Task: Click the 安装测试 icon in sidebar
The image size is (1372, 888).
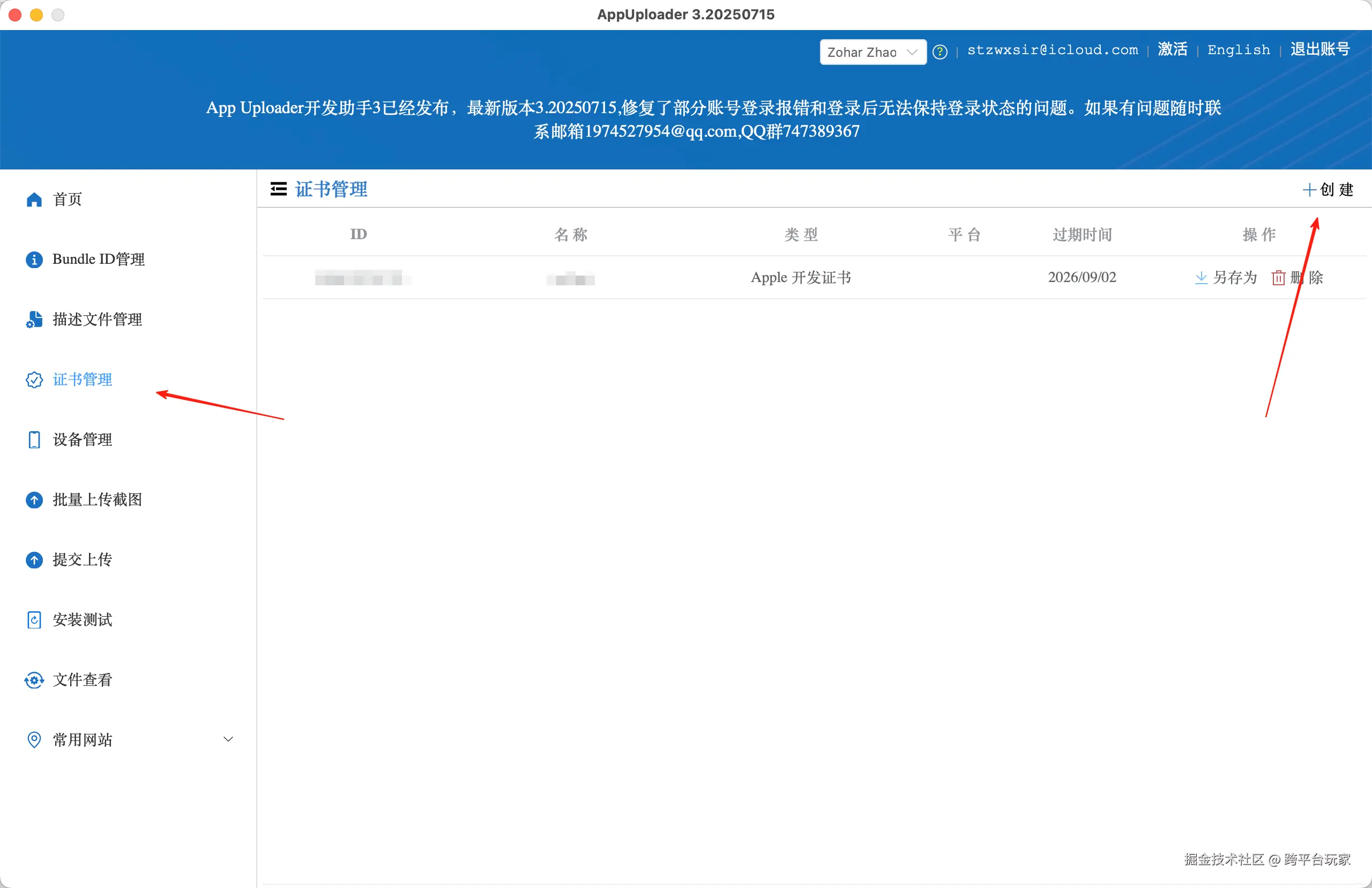Action: pyautogui.click(x=34, y=620)
